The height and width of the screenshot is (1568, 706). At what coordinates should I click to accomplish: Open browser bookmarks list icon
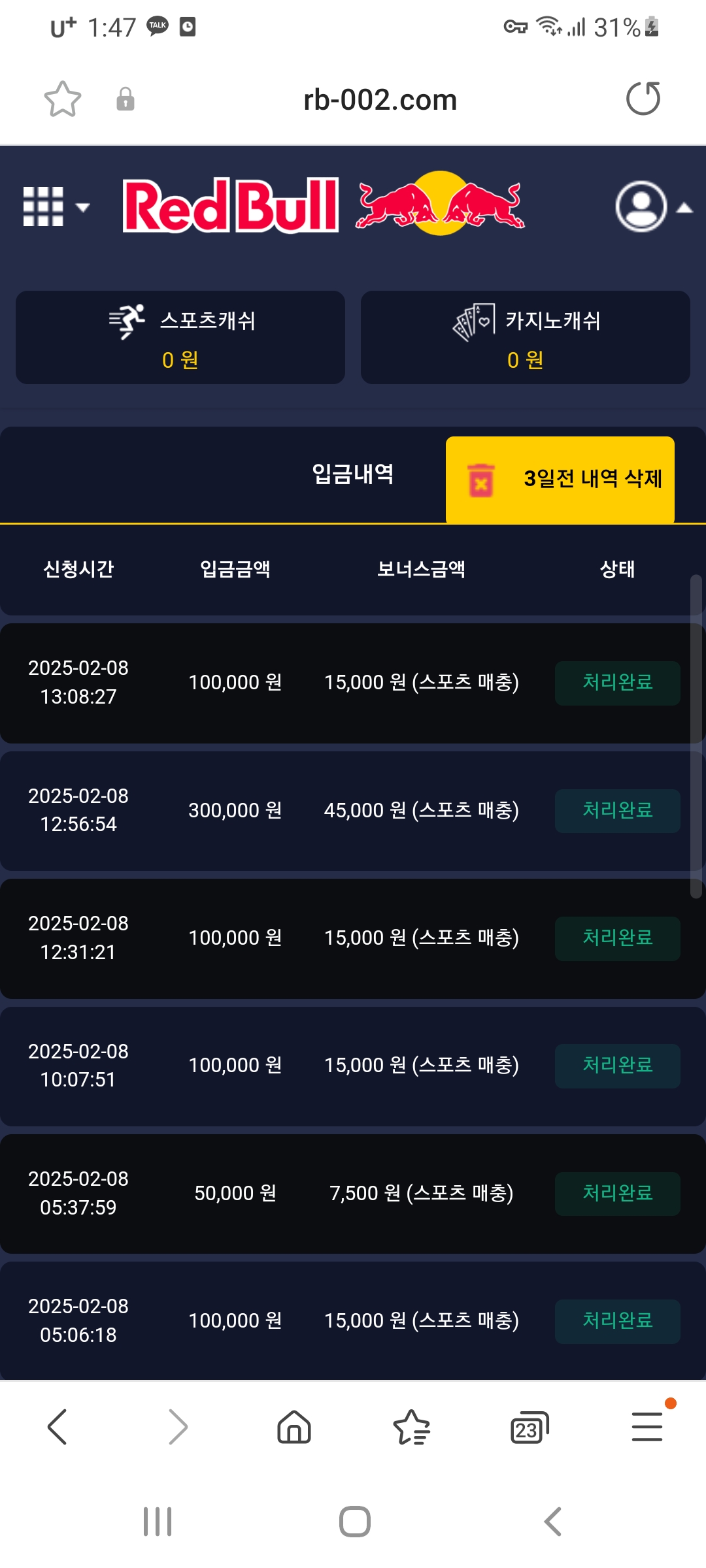click(x=411, y=1426)
